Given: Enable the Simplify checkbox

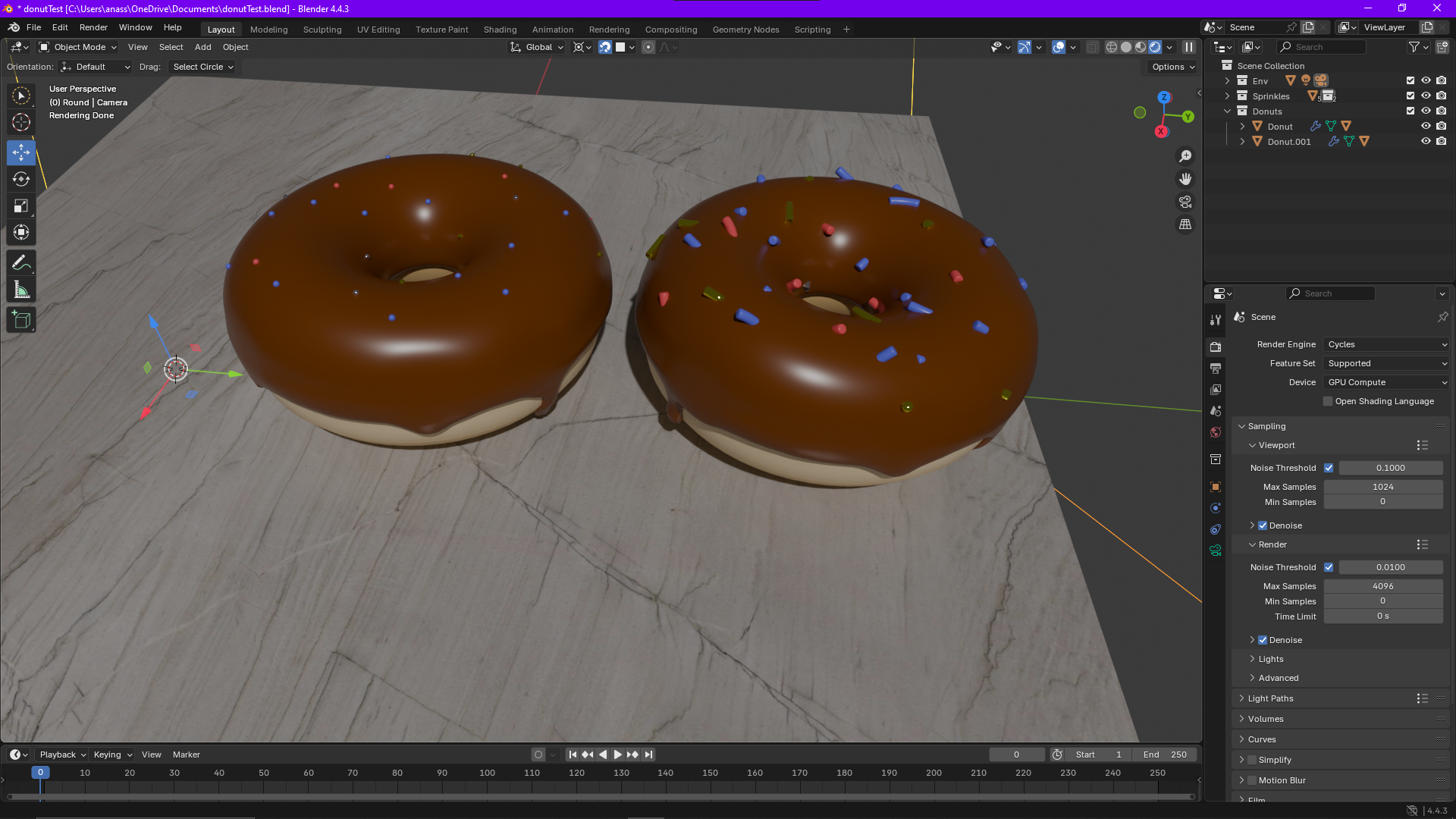Looking at the screenshot, I should pyautogui.click(x=1252, y=760).
